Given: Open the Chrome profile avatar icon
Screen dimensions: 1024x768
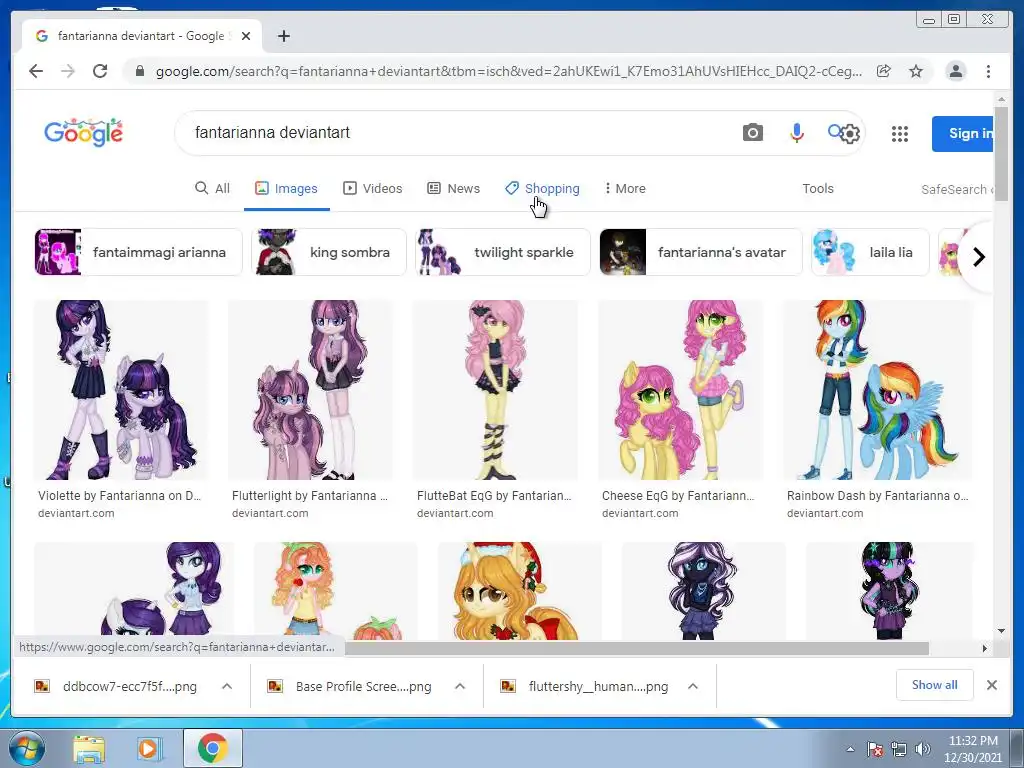Looking at the screenshot, I should (x=955, y=71).
